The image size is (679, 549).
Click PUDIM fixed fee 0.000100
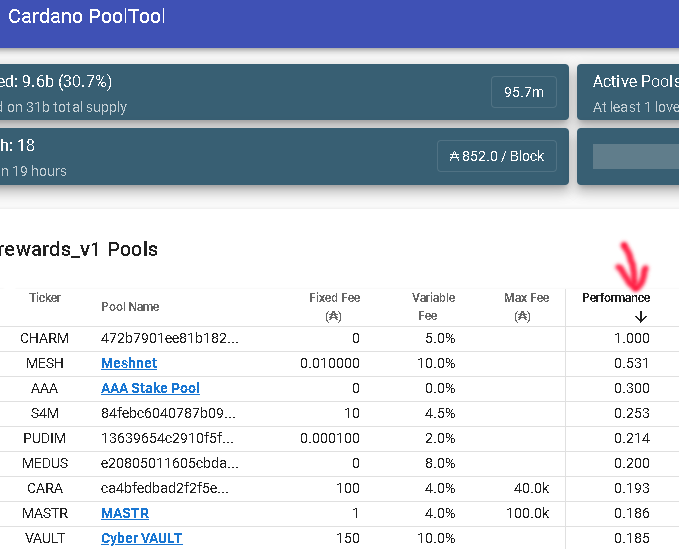pyautogui.click(x=330, y=439)
